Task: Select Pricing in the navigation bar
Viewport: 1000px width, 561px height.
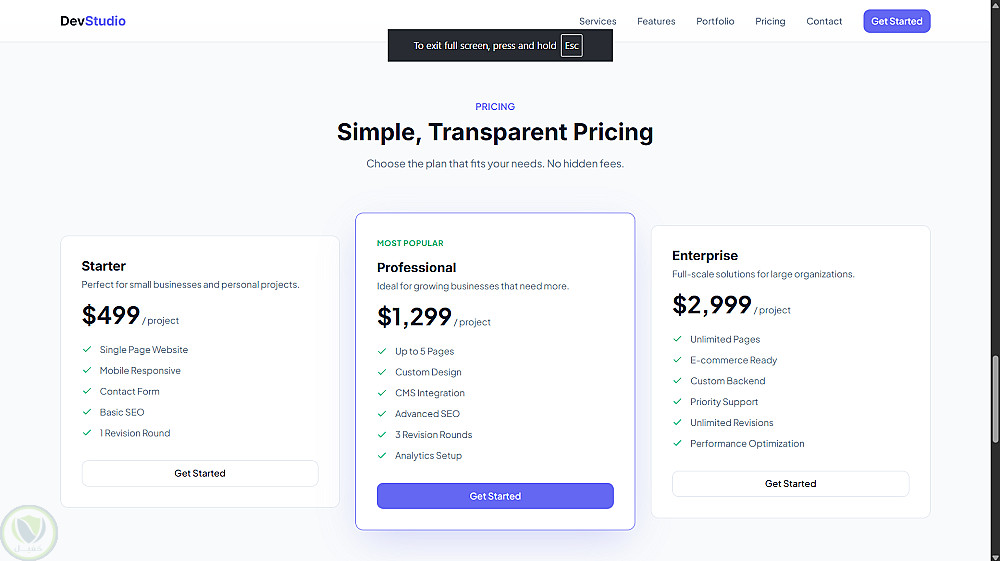Action: tap(770, 21)
